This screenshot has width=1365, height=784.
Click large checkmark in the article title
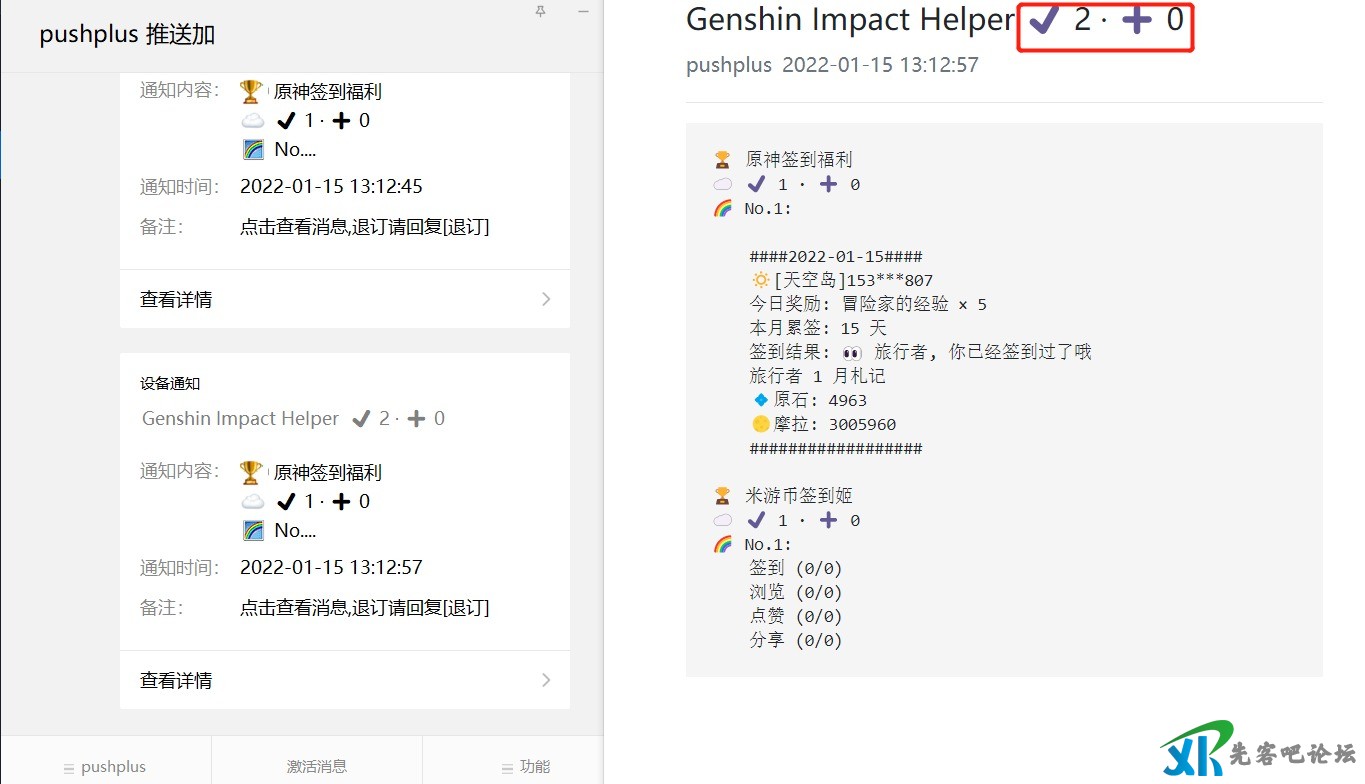(1045, 20)
